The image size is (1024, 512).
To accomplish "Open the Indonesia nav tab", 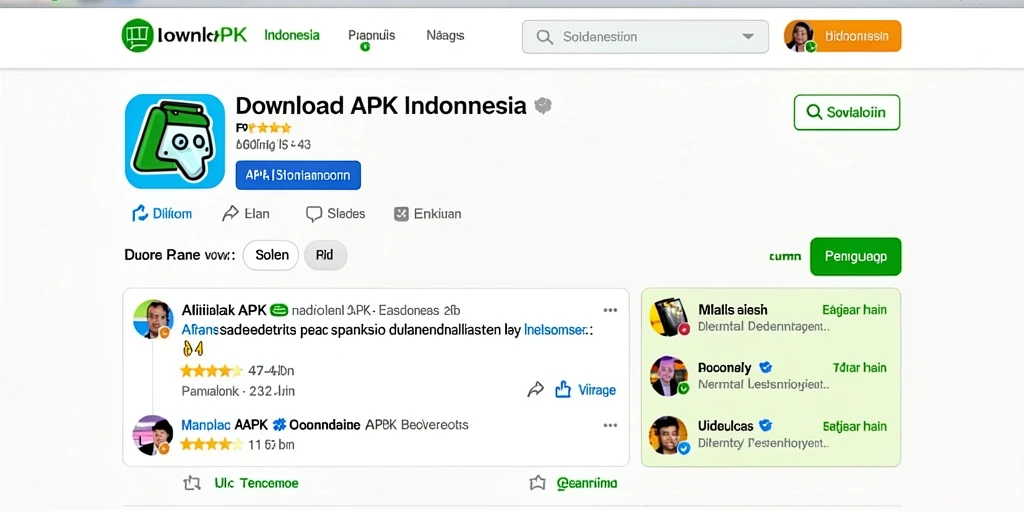I will click(292, 35).
